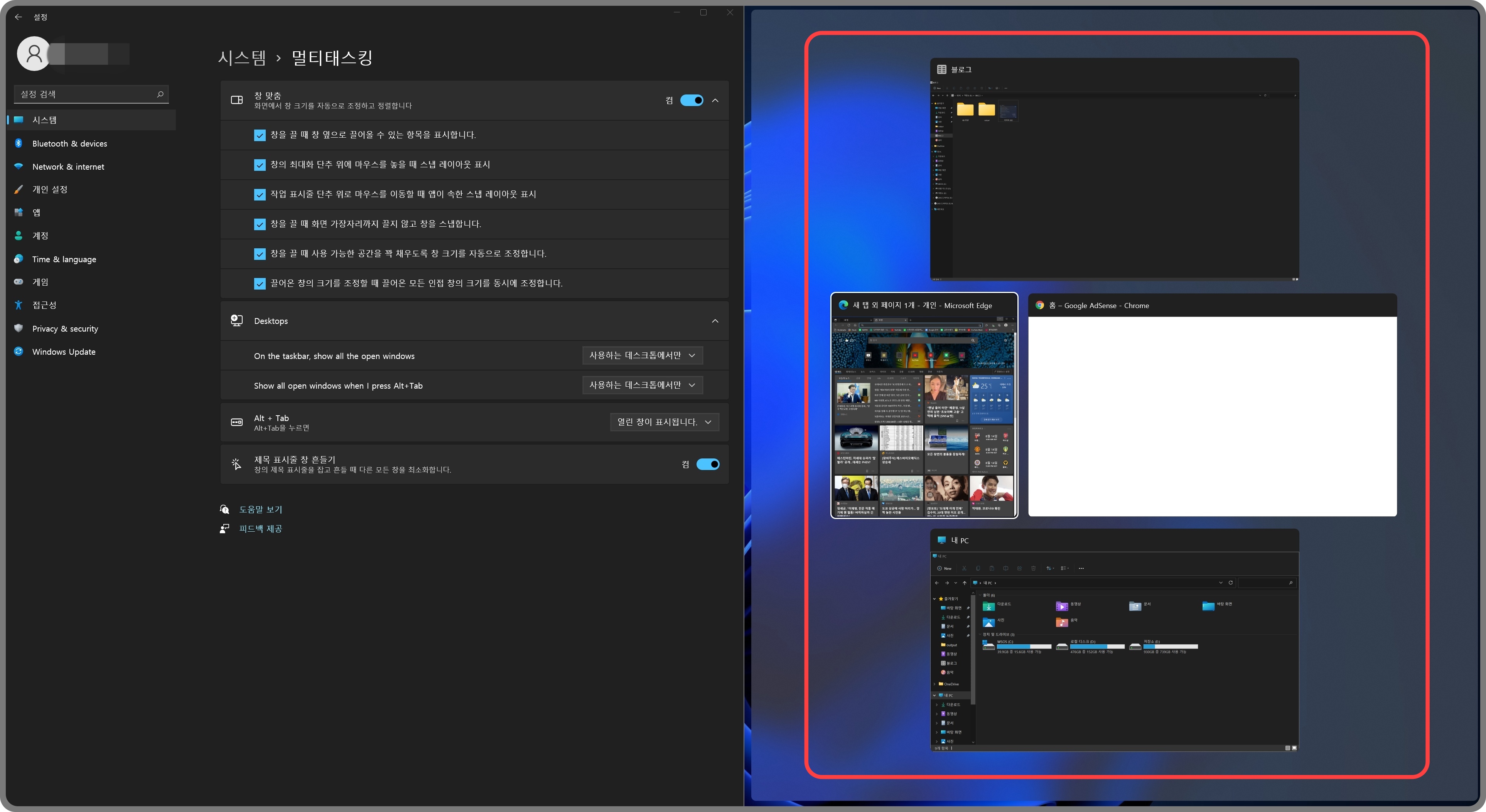Viewport: 1486px width, 812px height.
Task: Open Network & internet settings
Action: coord(68,167)
